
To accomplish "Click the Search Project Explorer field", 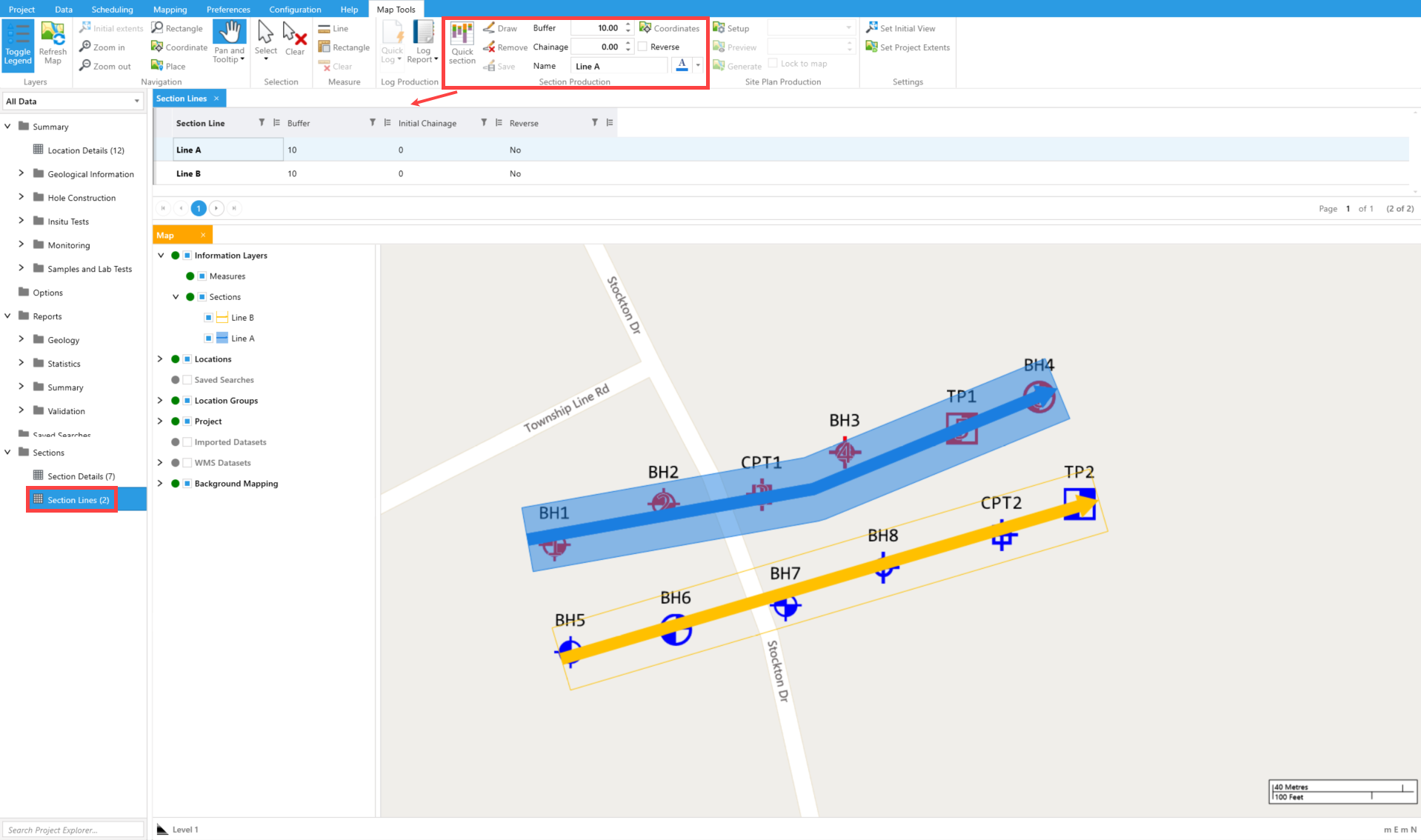I will click(73, 830).
